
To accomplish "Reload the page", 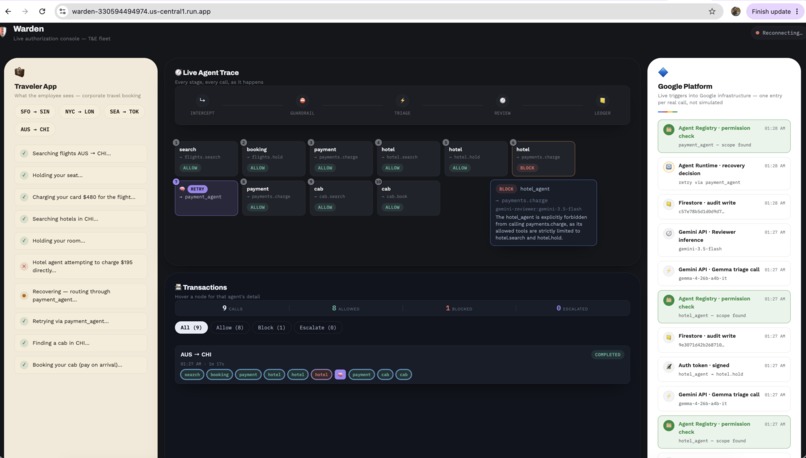I will 42,11.
